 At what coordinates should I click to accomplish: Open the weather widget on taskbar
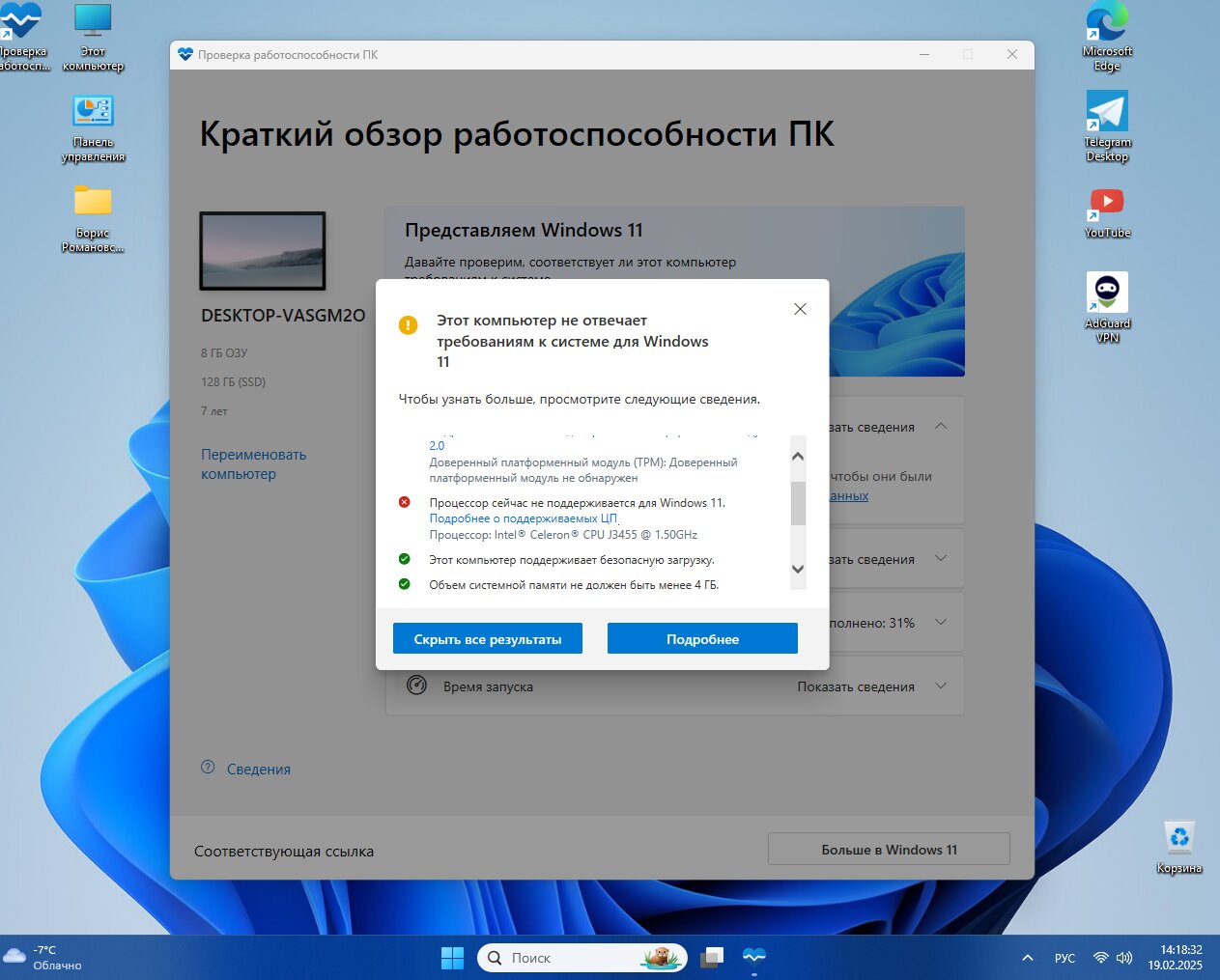coord(43,958)
